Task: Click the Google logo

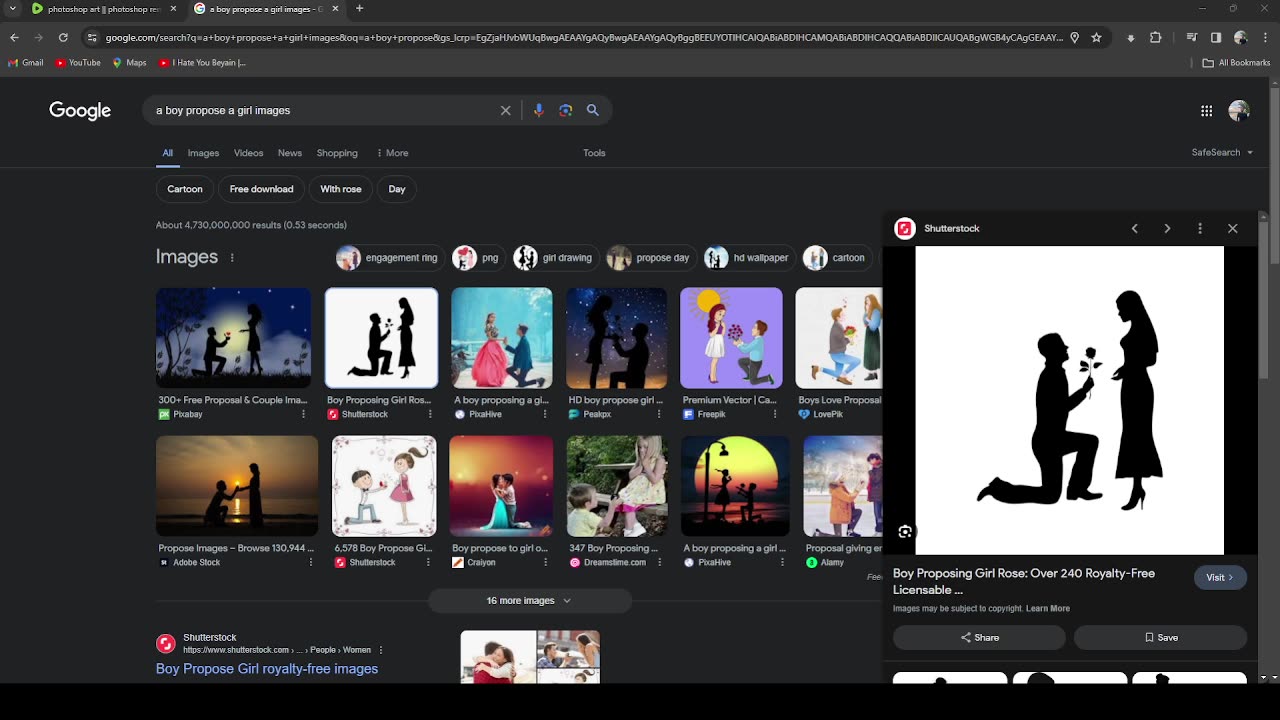Action: point(80,111)
